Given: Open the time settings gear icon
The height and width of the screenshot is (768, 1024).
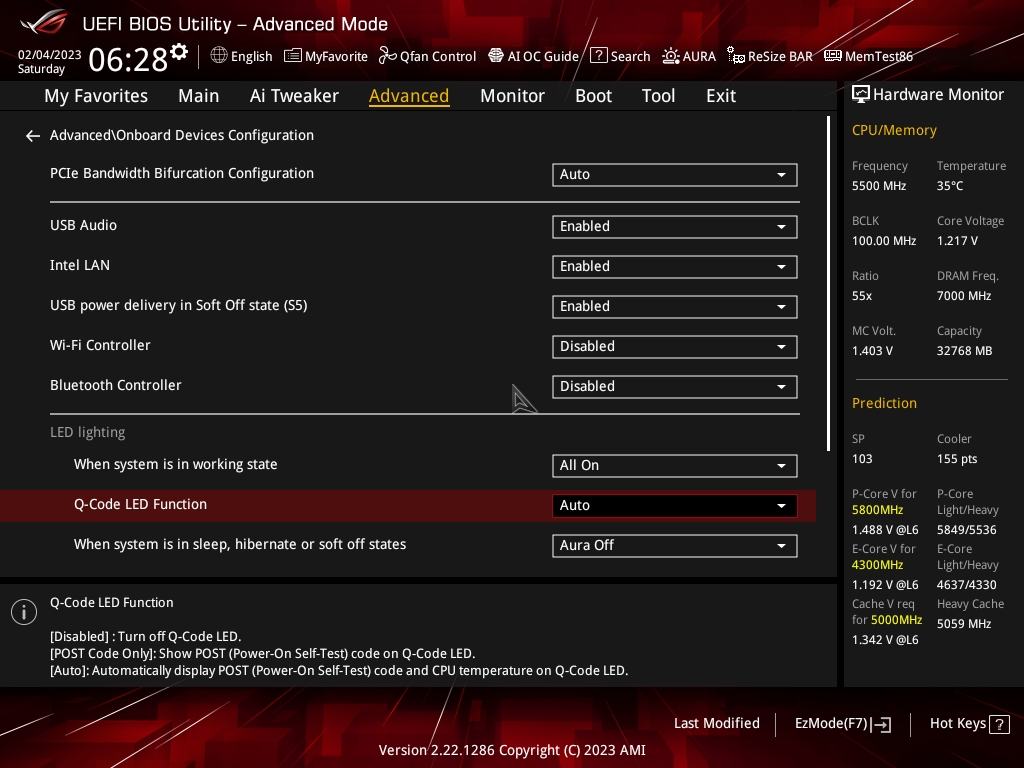Looking at the screenshot, I should (179, 52).
